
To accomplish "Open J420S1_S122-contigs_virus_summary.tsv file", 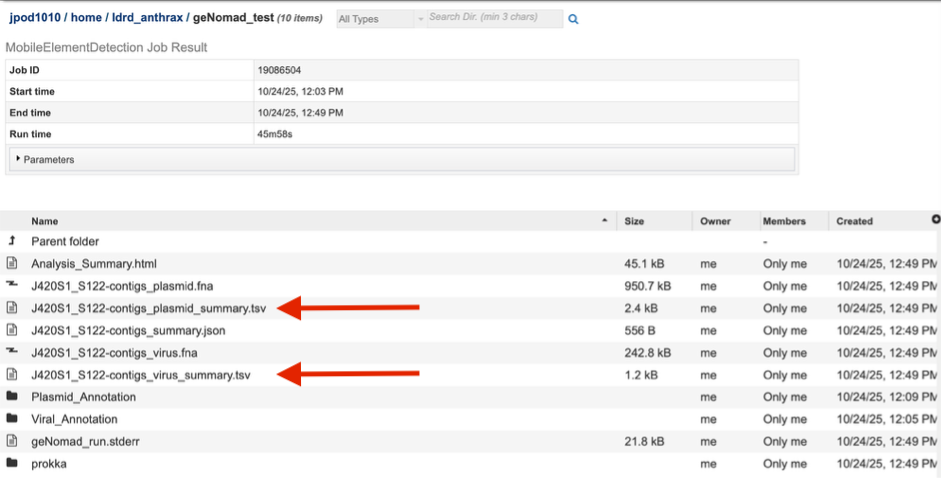I will click(140, 375).
